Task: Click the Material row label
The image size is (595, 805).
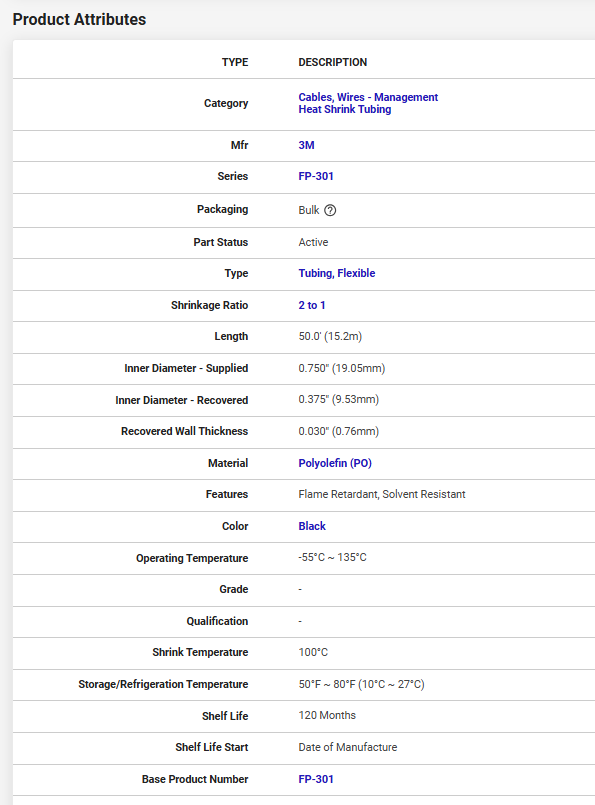Action: click(228, 463)
